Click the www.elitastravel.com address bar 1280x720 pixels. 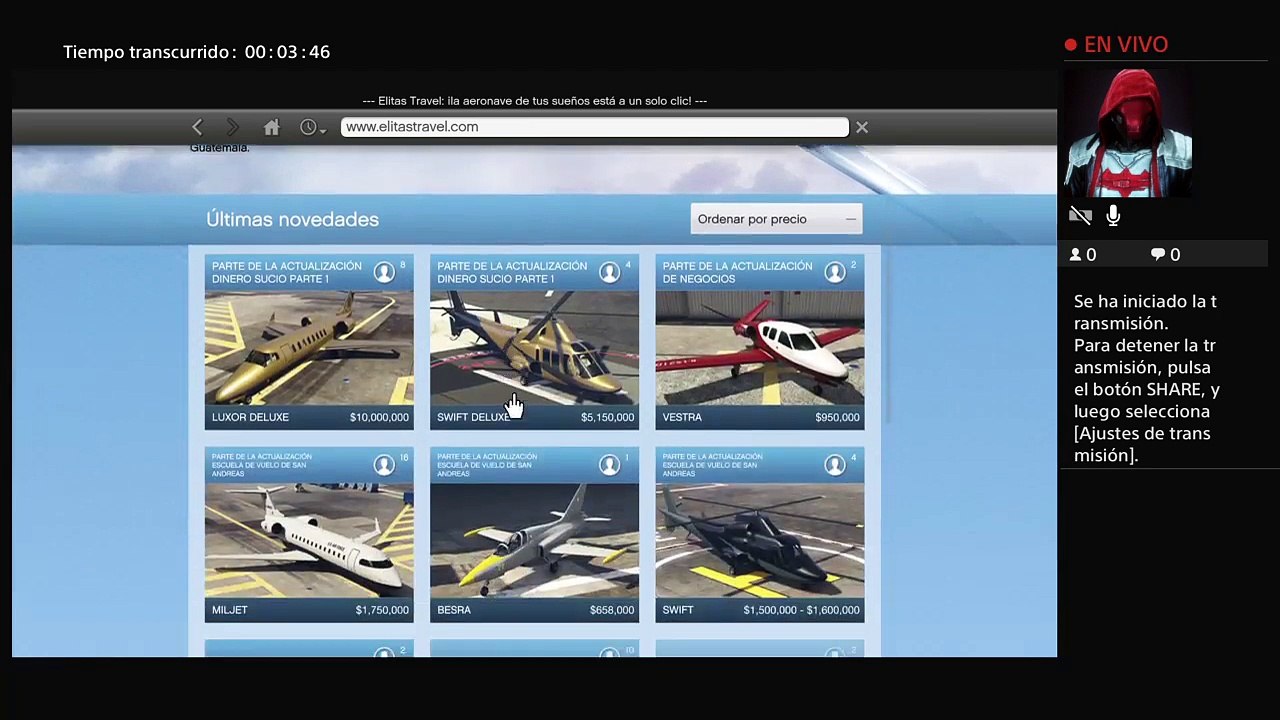[x=594, y=127]
